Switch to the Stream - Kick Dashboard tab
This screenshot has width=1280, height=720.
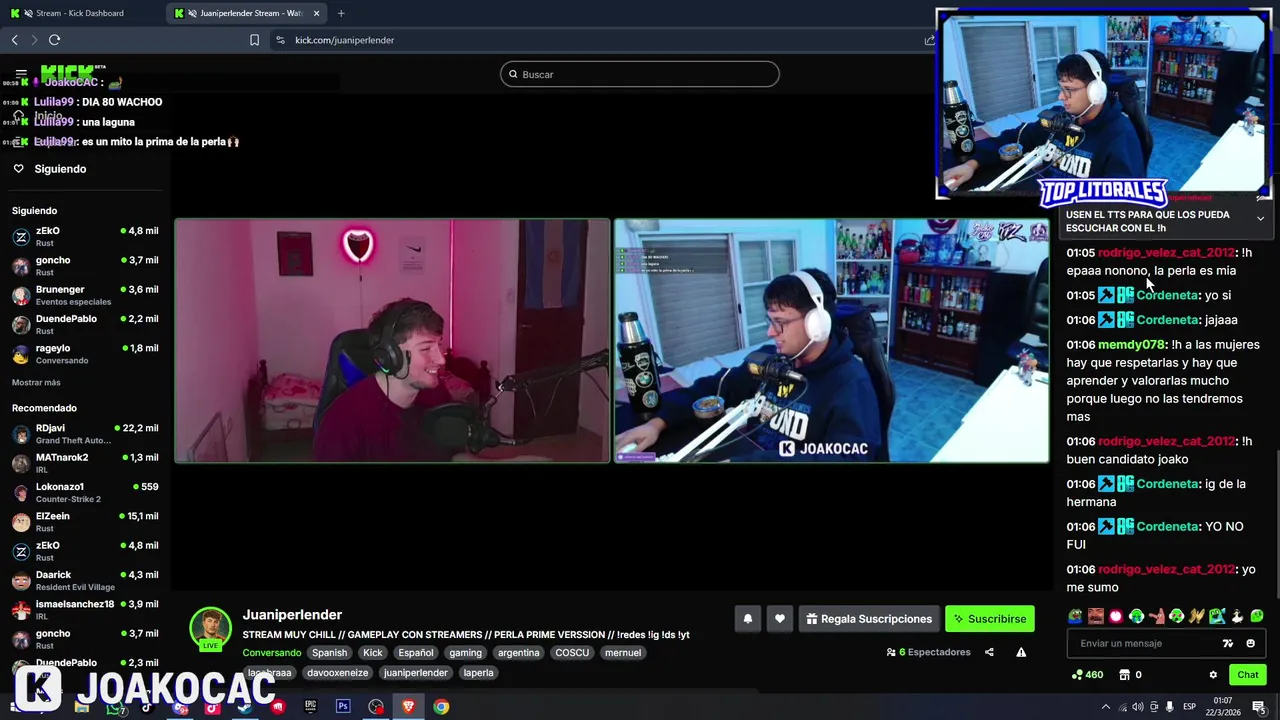(80, 13)
